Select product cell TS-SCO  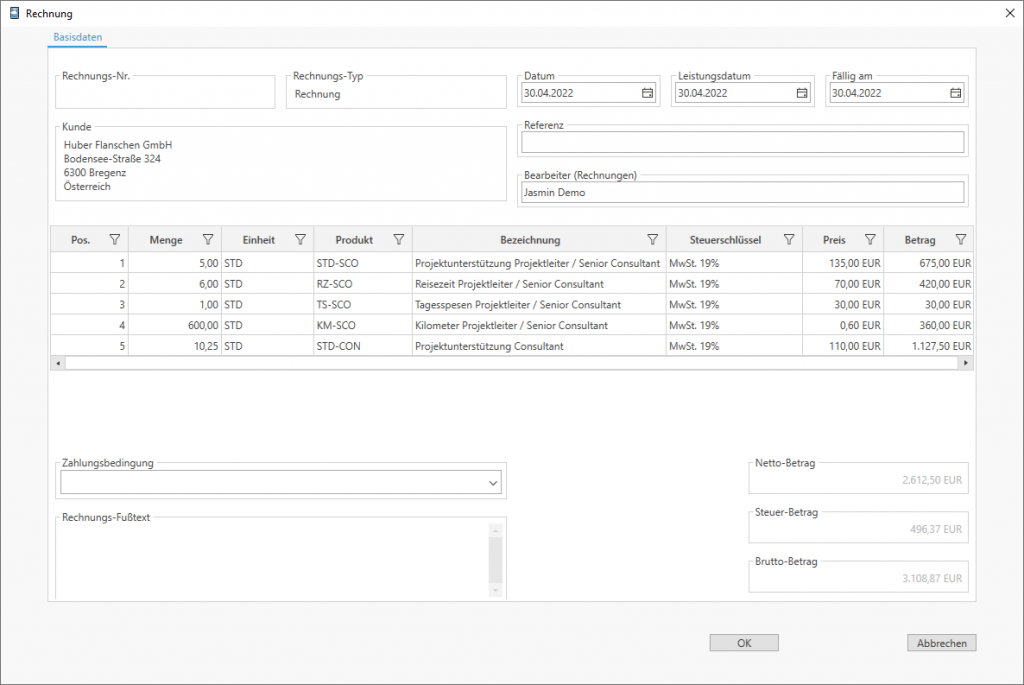click(363, 304)
